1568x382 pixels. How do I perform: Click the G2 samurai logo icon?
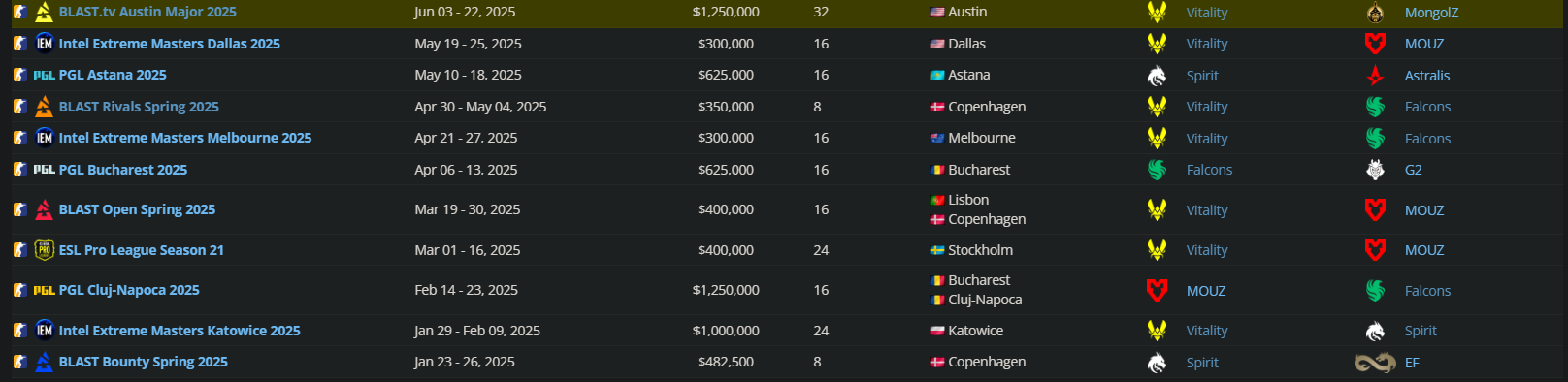[x=1375, y=170]
